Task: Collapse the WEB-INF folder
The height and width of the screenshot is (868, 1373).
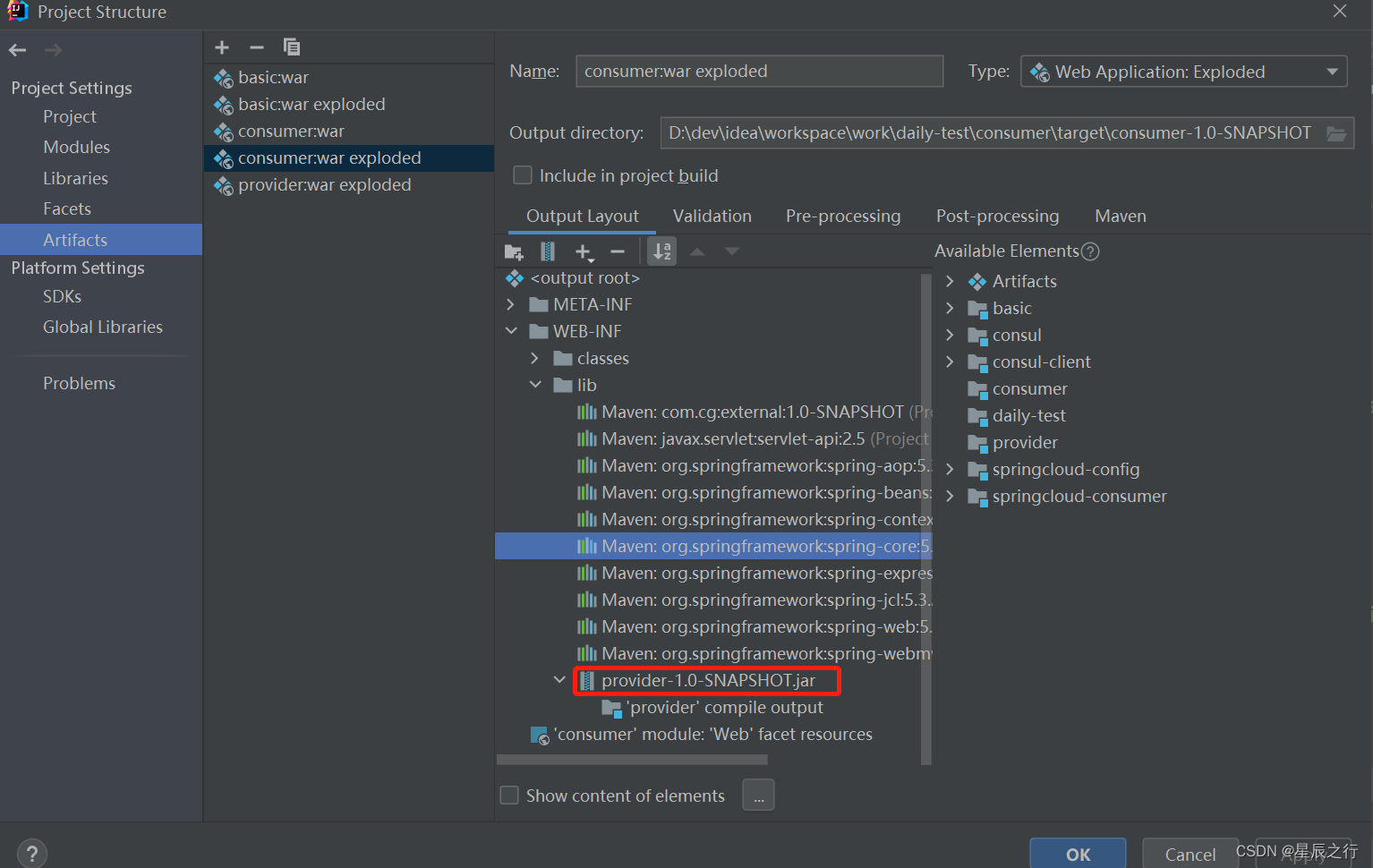Action: [511, 332]
